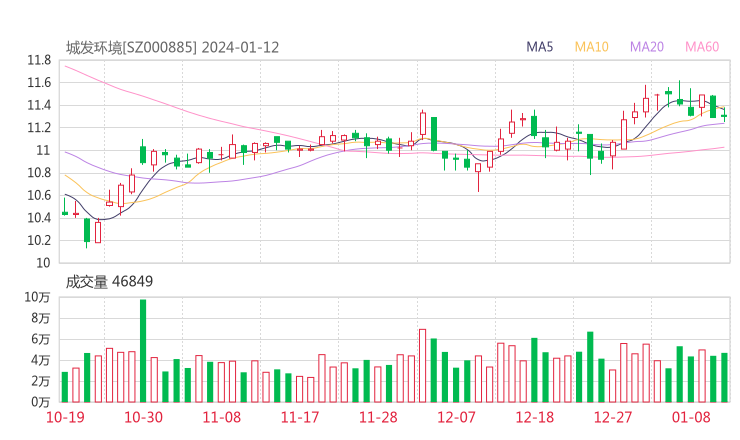Click the first green volume bar at 10-19
Image resolution: width=740 pixels, height=440 pixels.
(65, 387)
